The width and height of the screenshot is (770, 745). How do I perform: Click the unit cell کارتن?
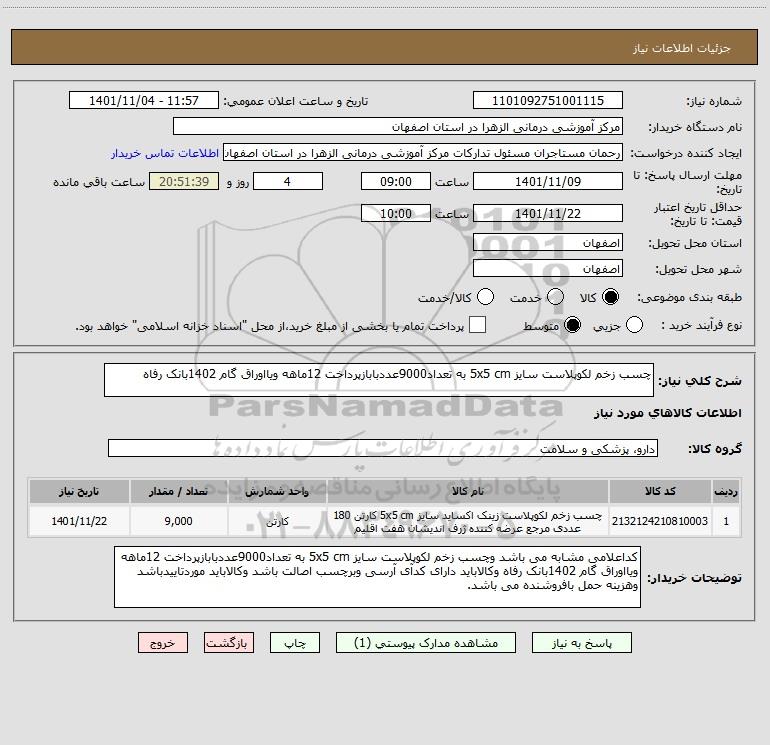point(277,521)
